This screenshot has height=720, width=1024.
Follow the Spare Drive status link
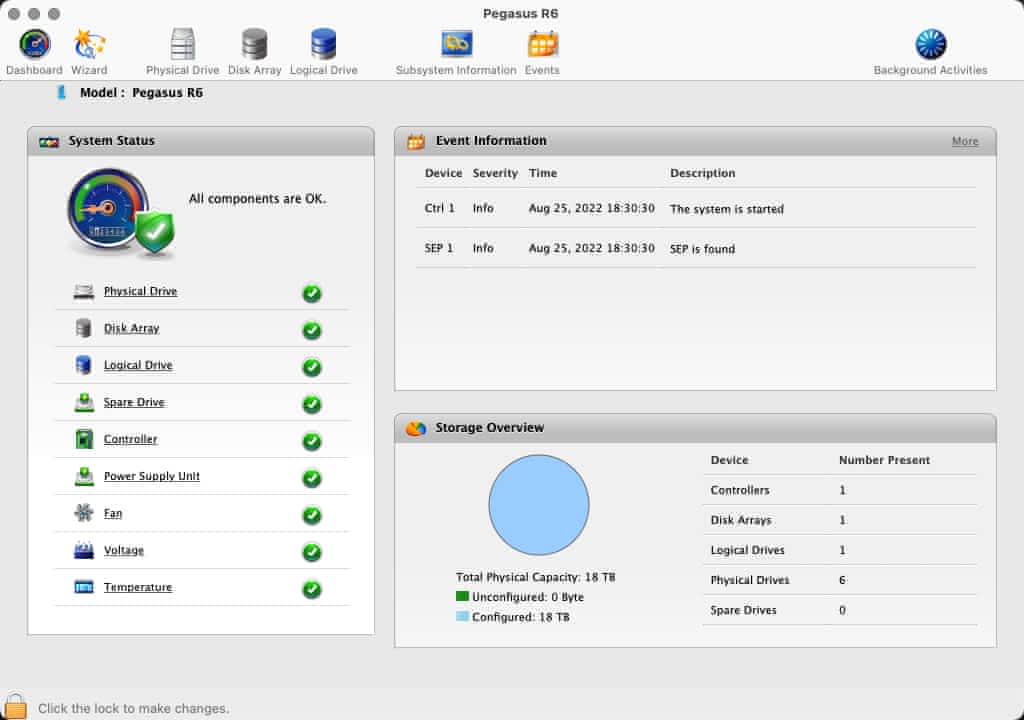[134, 403]
